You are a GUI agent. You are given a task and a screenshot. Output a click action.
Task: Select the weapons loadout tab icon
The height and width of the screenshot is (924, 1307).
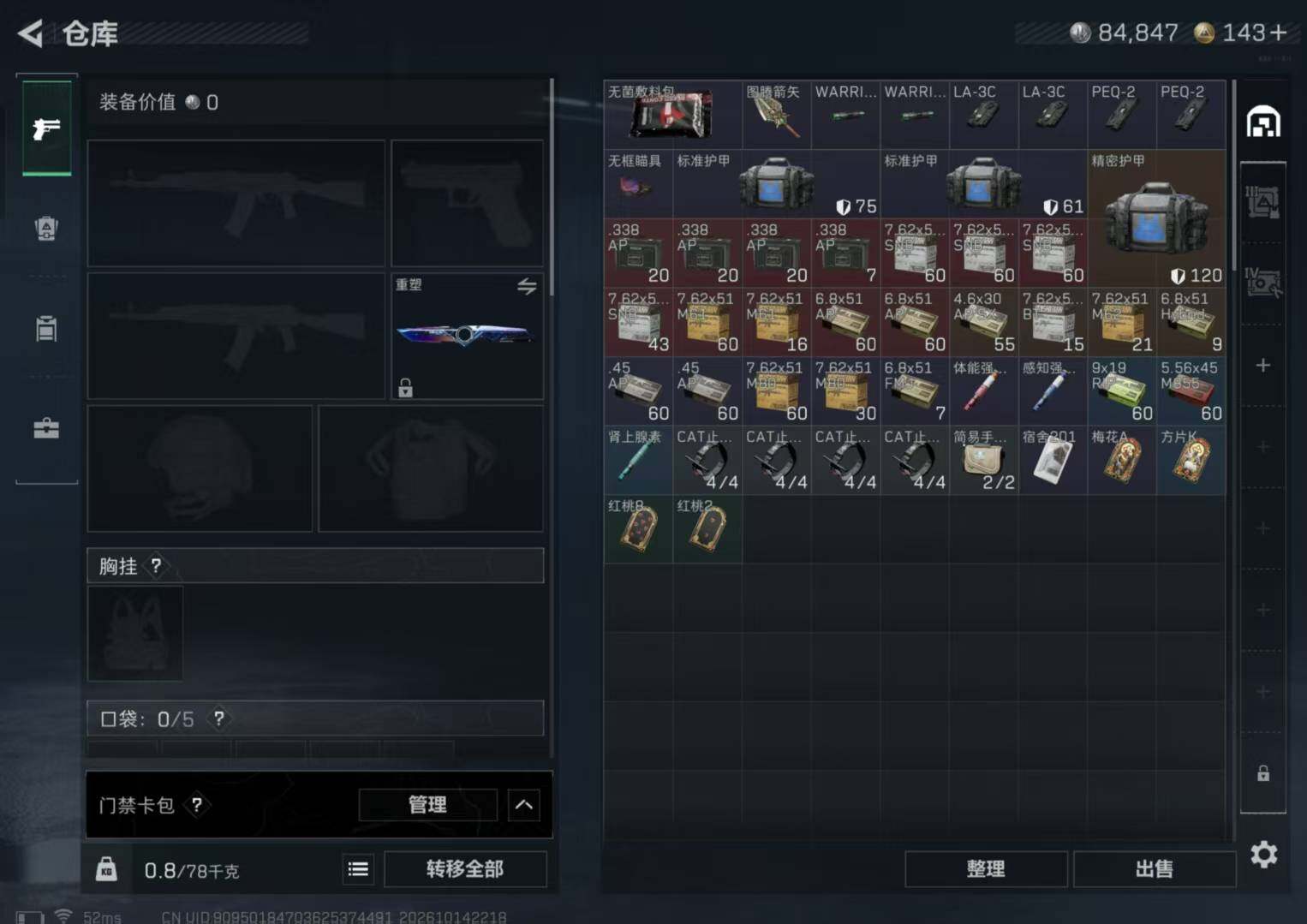[46, 128]
